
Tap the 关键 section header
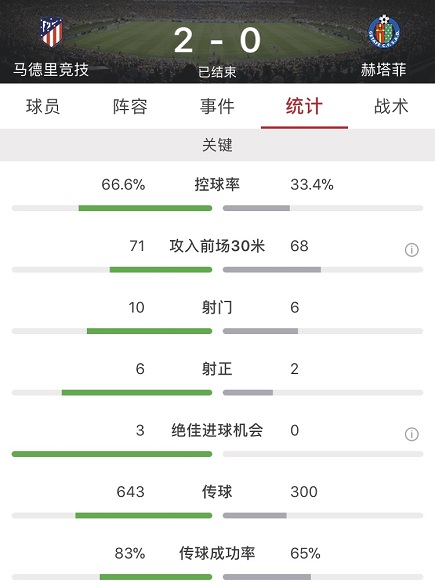coord(218,145)
